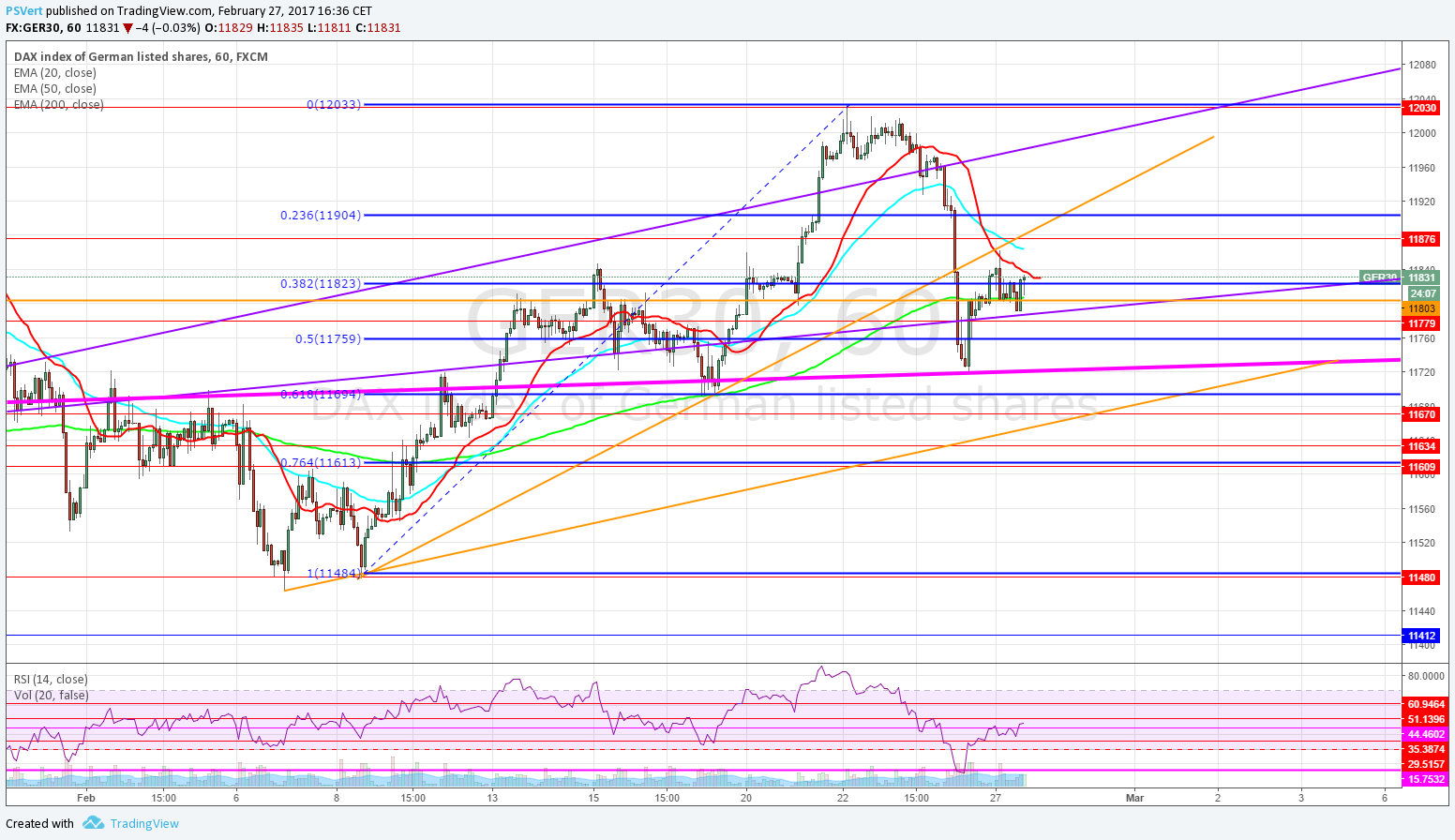1455x840 pixels.
Task: Click the red 11876 price label
Action: tap(1421, 239)
